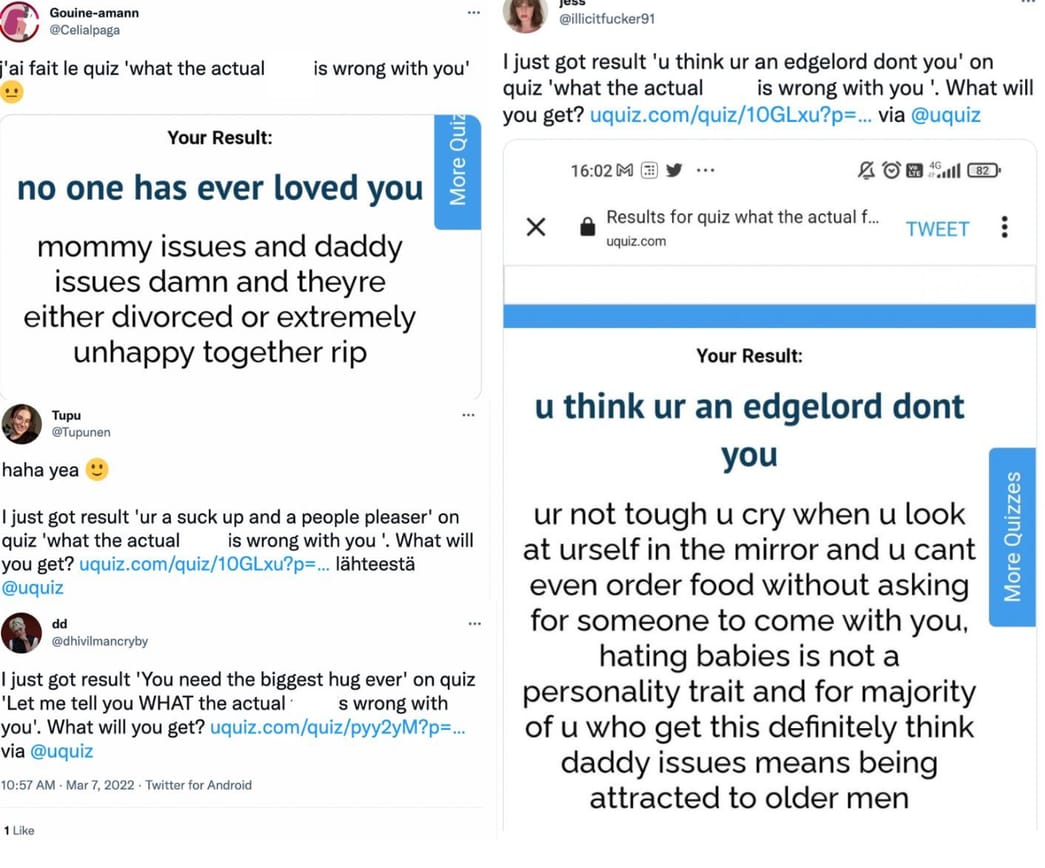Select the VoLTE indicator icon
The height and width of the screenshot is (868, 1045).
point(916,170)
